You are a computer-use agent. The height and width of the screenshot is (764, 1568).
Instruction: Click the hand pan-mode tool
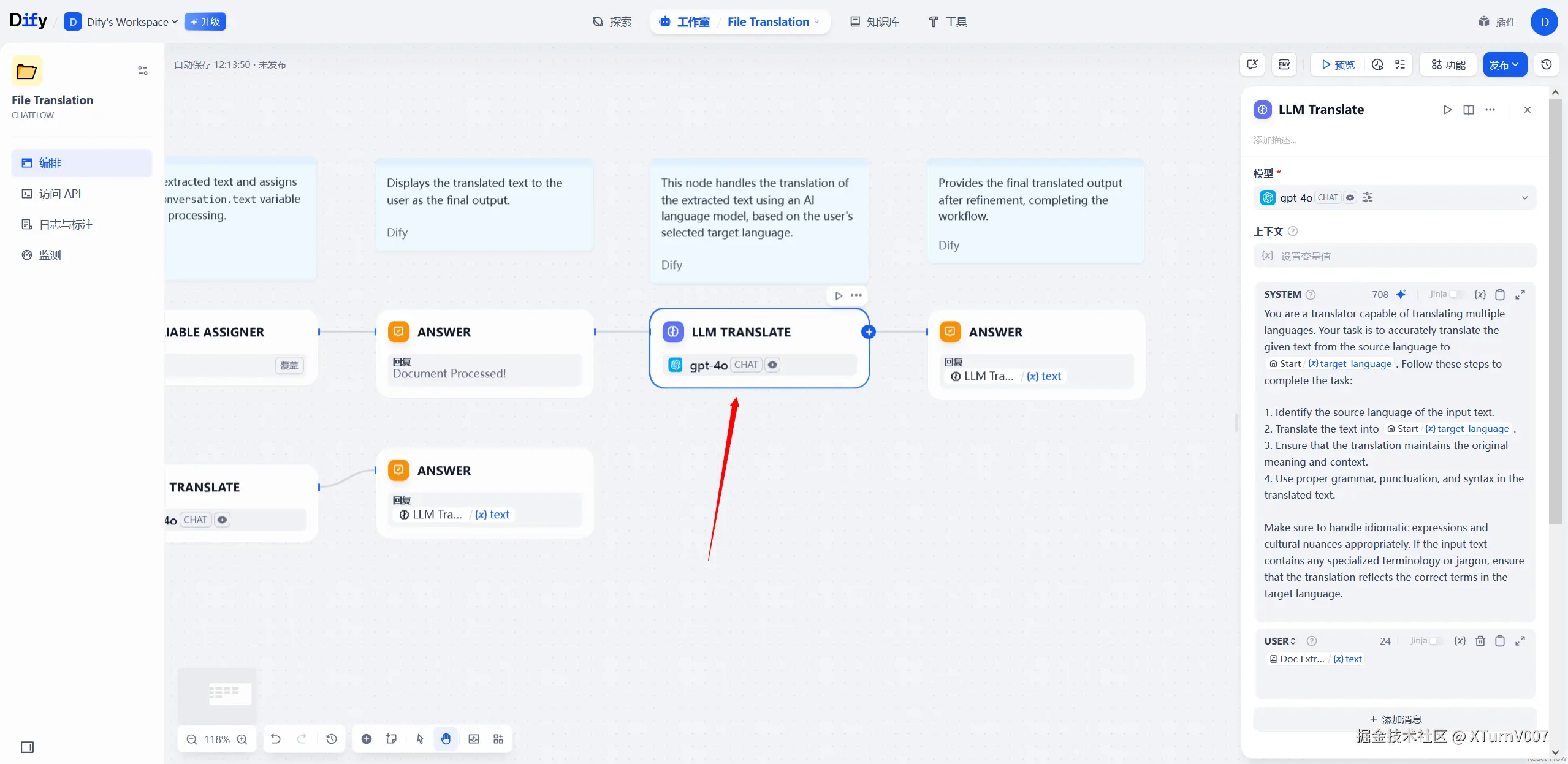point(446,739)
